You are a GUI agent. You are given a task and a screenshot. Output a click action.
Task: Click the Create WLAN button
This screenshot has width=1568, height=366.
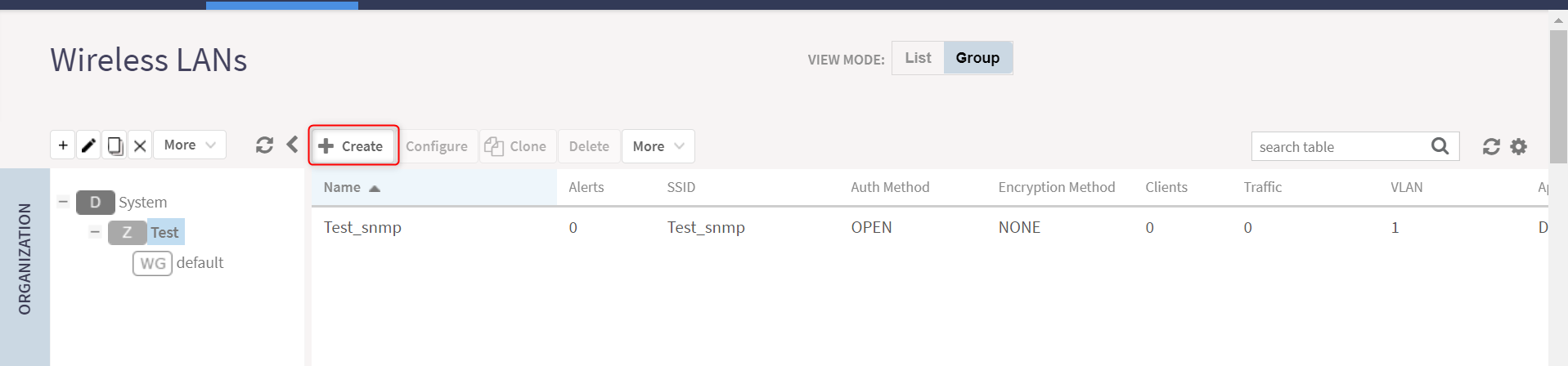[x=353, y=145]
